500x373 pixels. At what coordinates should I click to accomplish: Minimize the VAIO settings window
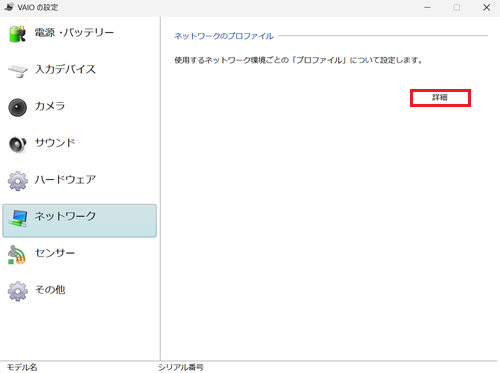[427, 7]
